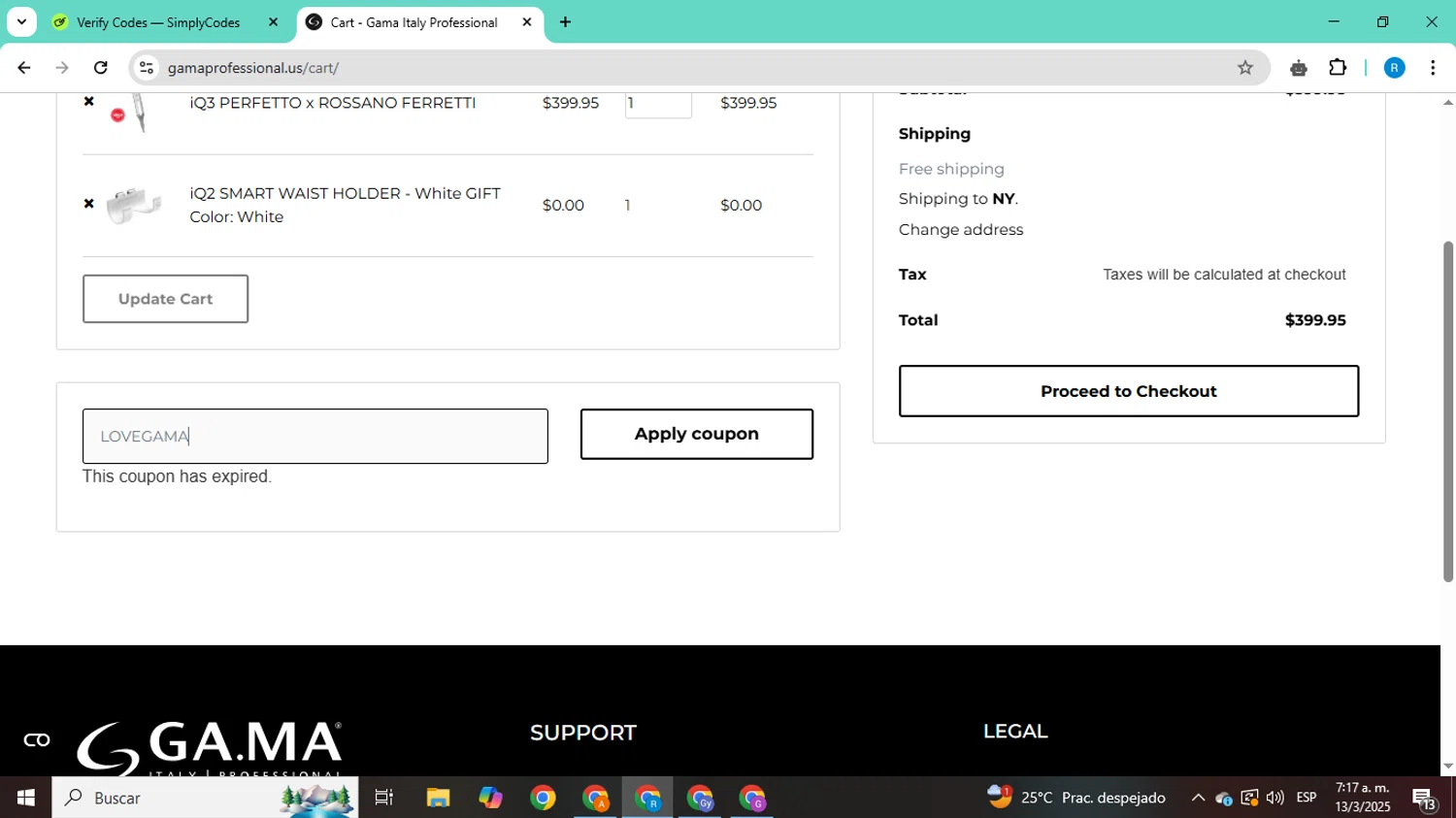Image resolution: width=1456 pixels, height=818 pixels.
Task: Open first Chrome taskbar icon
Action: click(x=543, y=798)
